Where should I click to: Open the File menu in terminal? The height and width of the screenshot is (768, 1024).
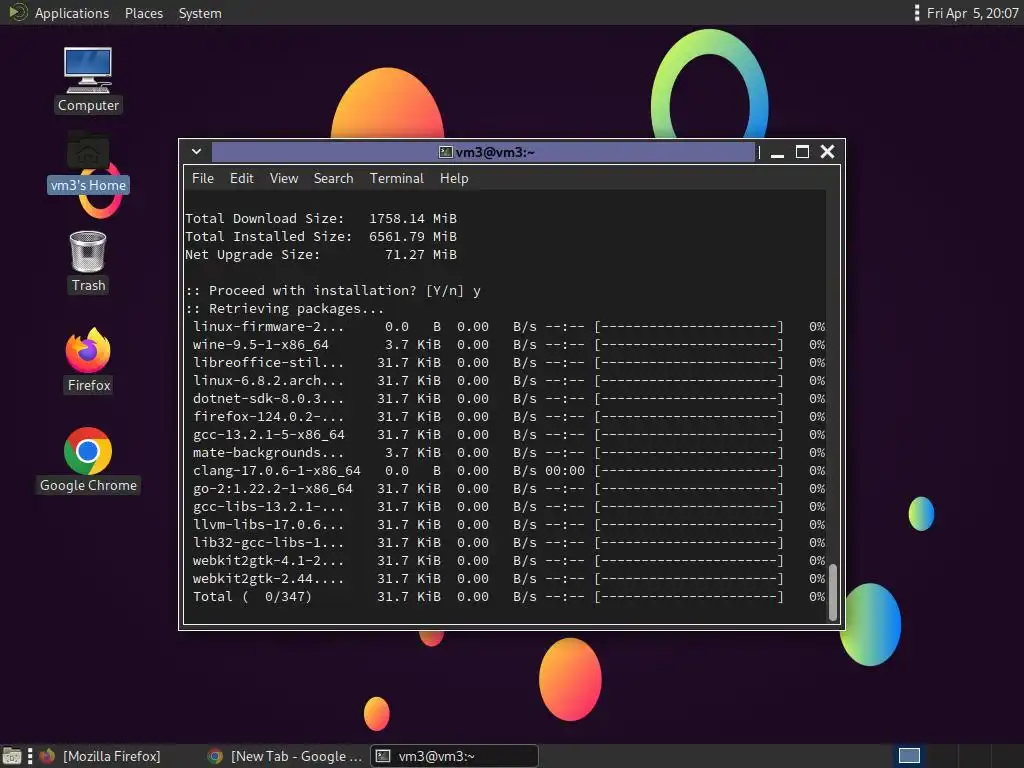(x=202, y=178)
